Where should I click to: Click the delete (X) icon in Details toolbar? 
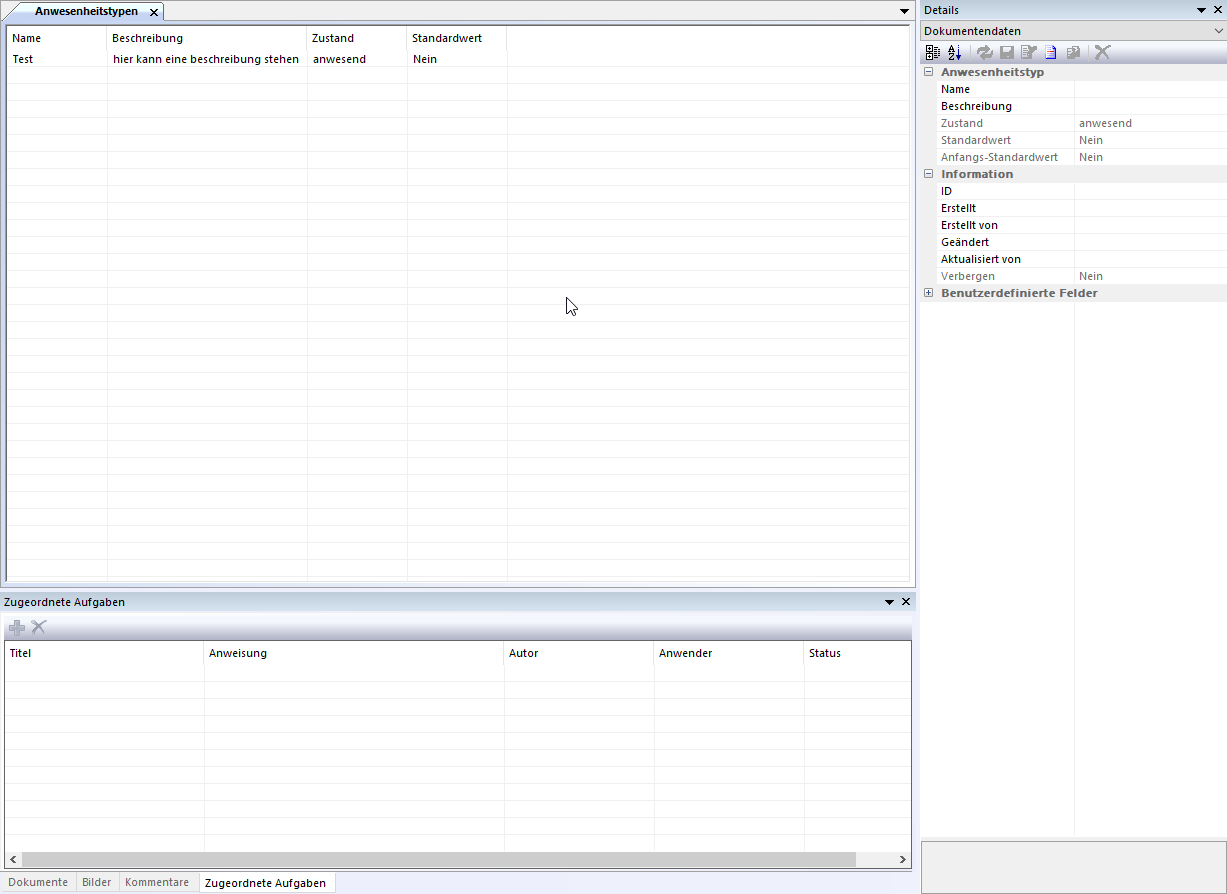tap(1101, 52)
